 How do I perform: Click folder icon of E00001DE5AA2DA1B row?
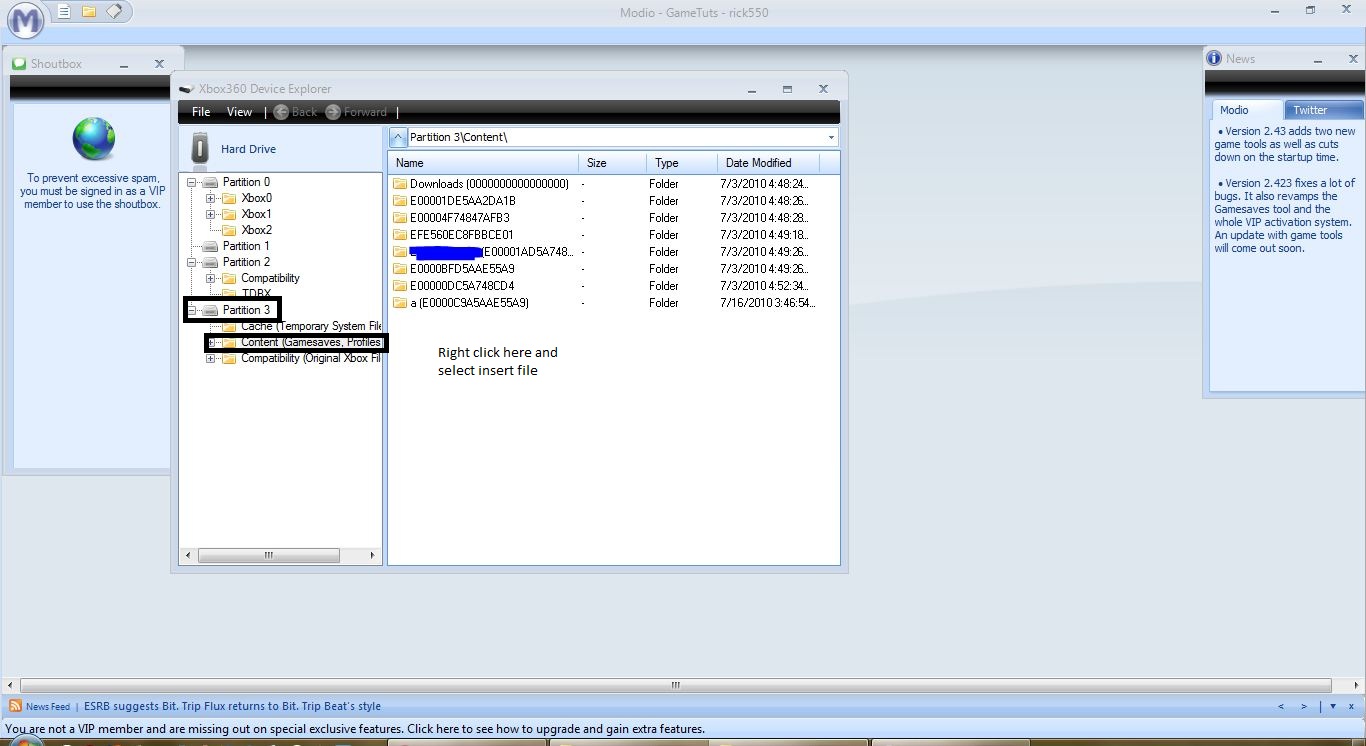400,201
